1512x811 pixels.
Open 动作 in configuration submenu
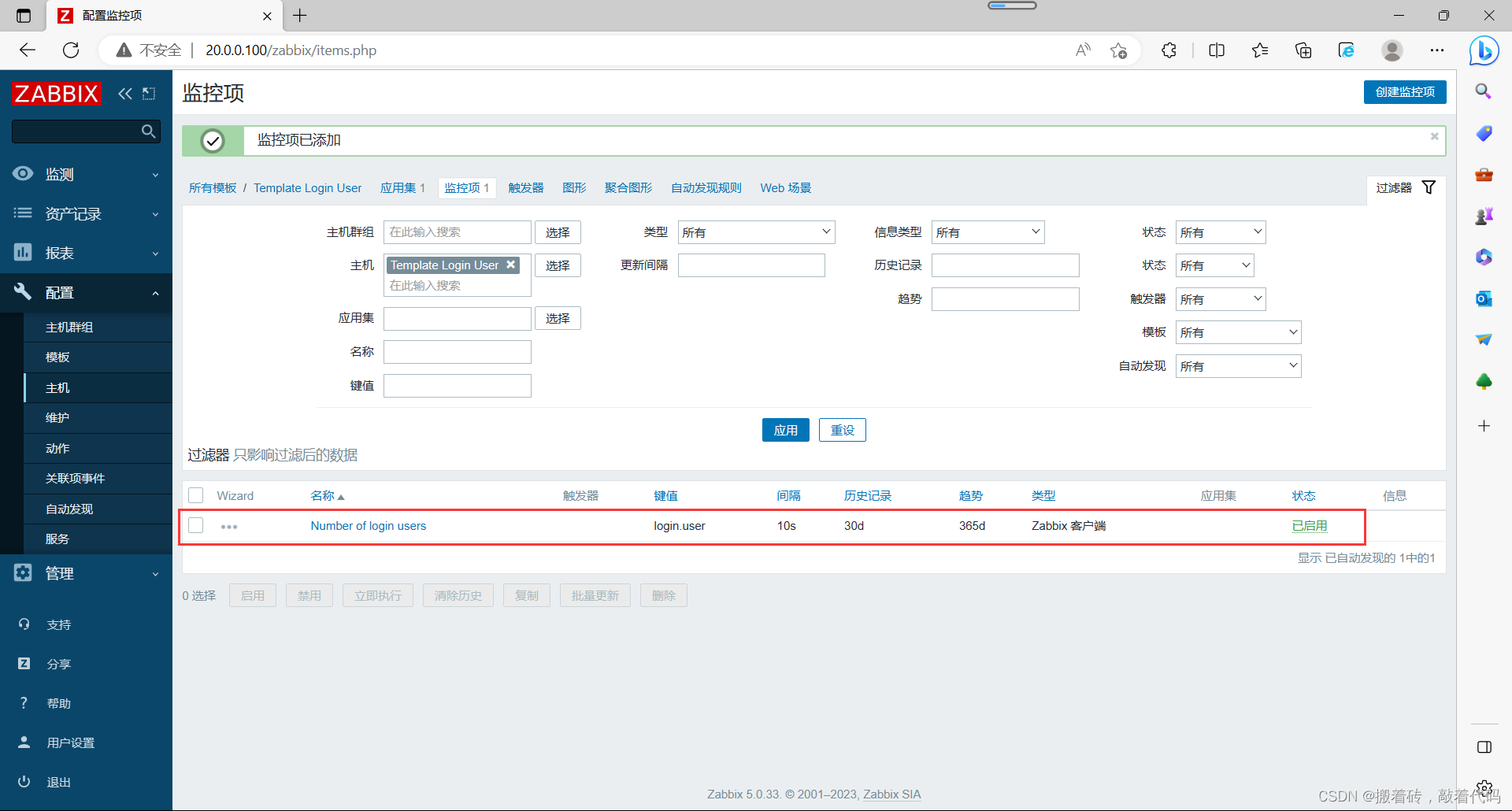click(x=98, y=448)
